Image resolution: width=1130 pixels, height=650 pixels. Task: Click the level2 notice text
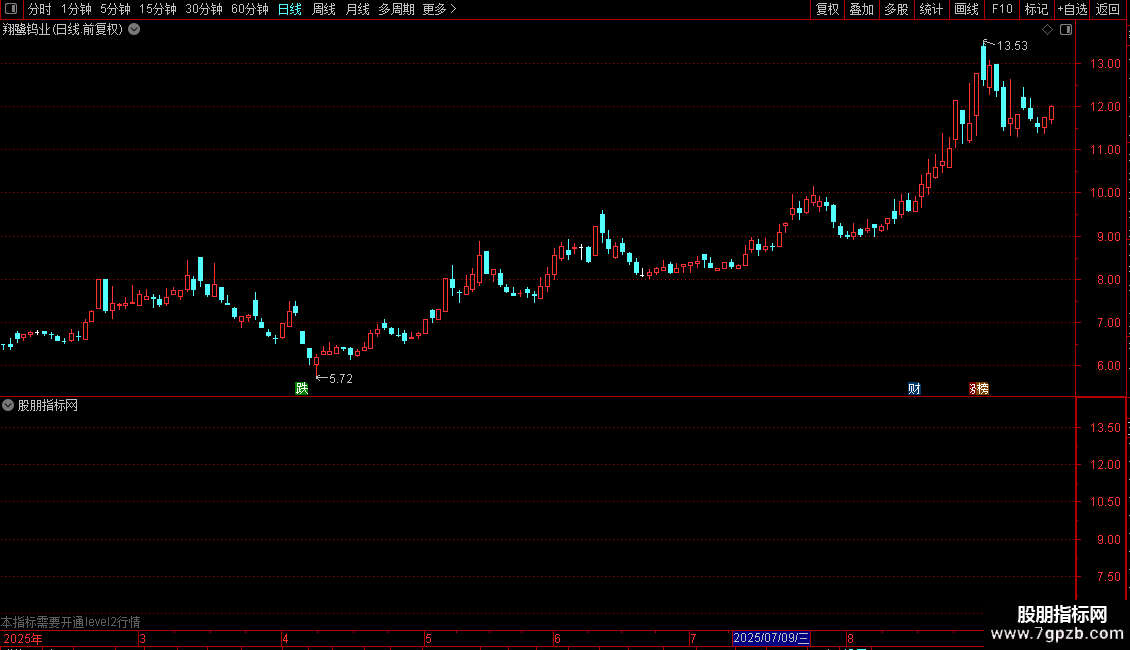pyautogui.click(x=71, y=622)
